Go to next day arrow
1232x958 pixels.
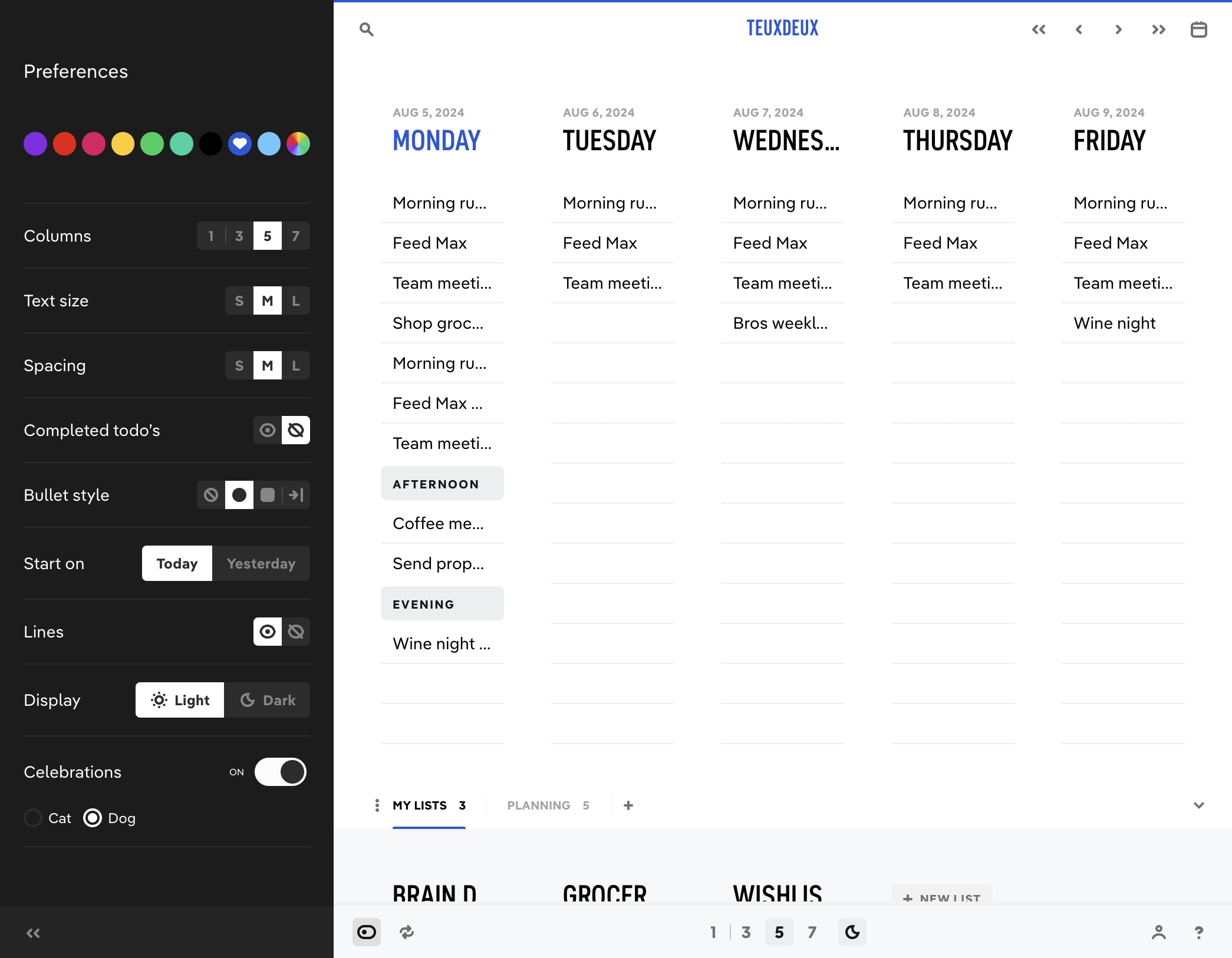[1119, 29]
